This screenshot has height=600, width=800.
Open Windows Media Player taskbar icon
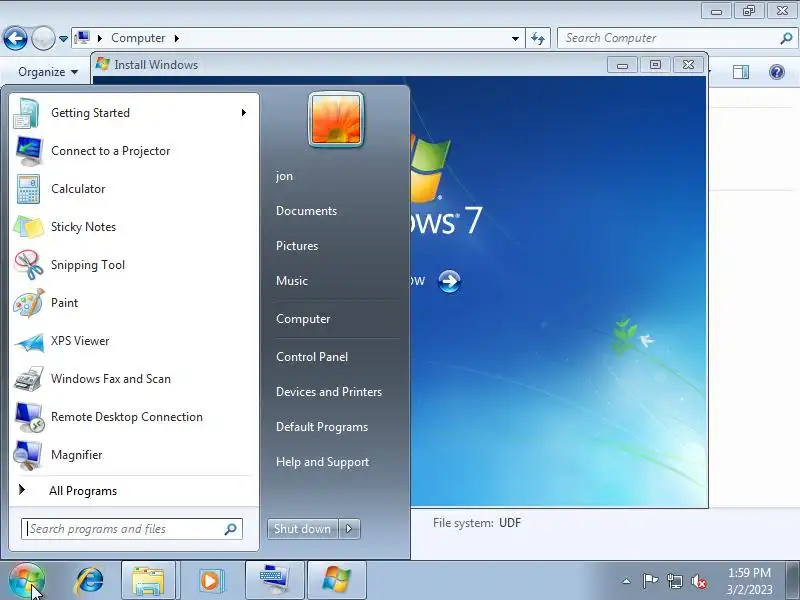[210, 581]
